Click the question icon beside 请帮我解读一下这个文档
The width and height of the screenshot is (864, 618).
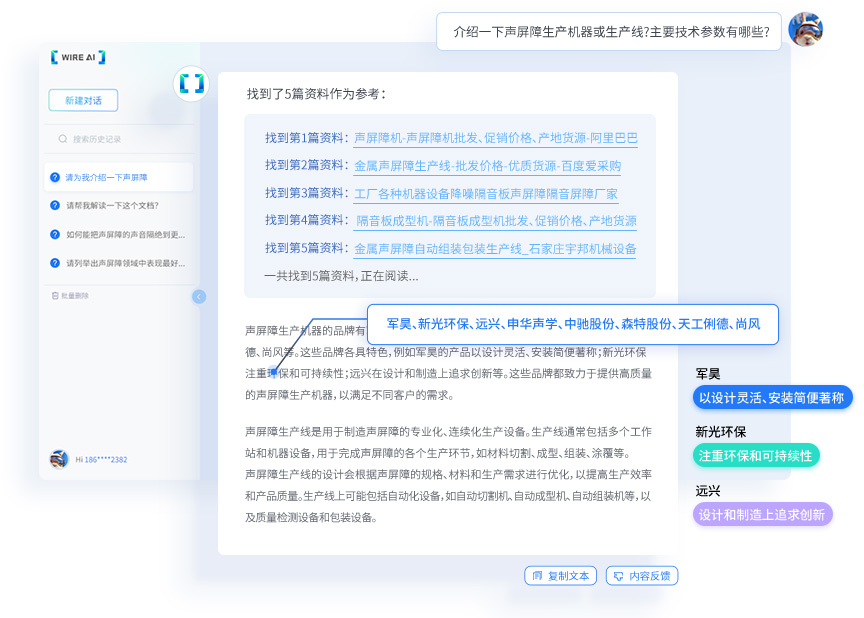[x=55, y=206]
